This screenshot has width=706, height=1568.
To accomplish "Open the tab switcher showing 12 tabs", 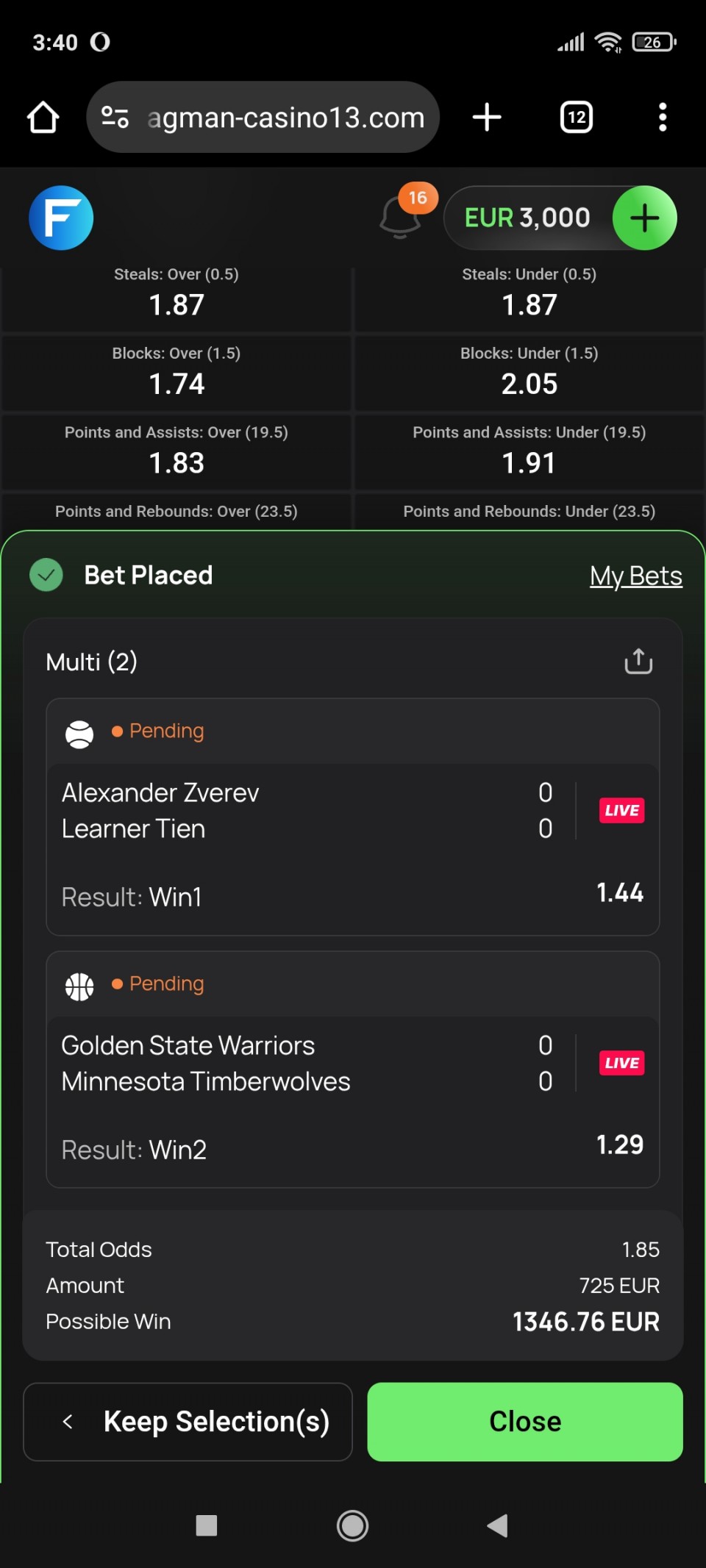I will tap(577, 118).
